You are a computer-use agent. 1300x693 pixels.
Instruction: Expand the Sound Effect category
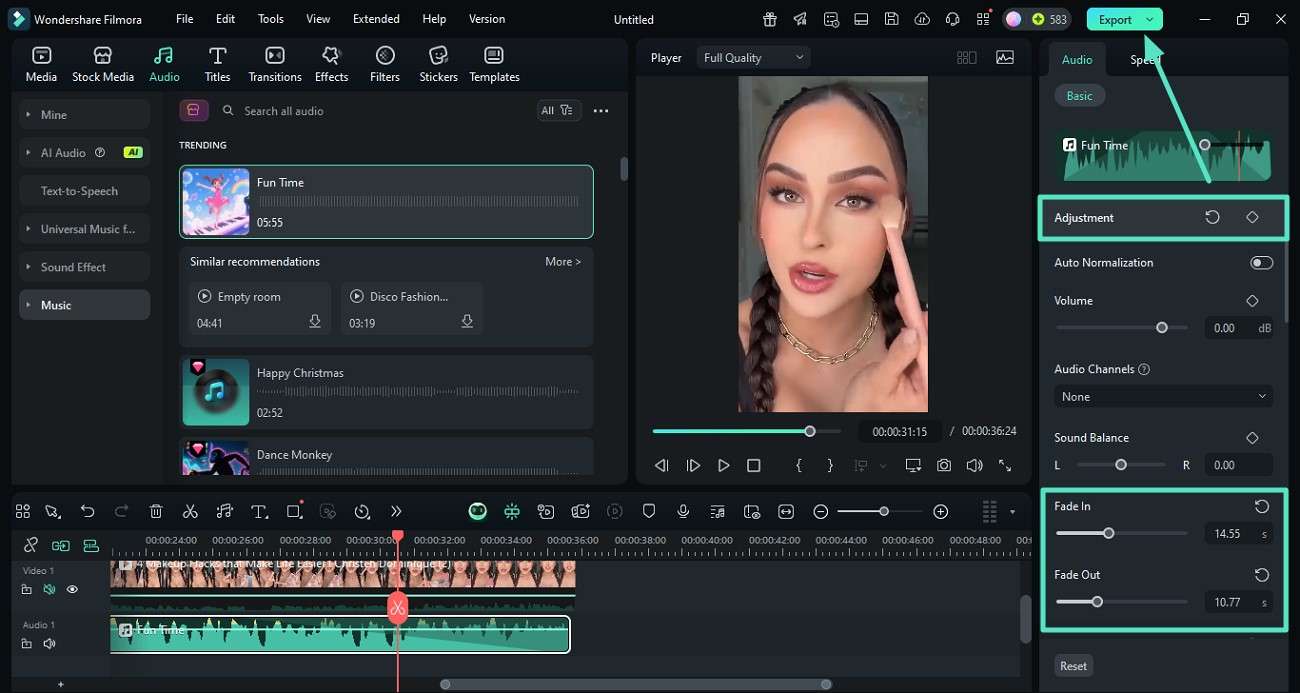click(x=85, y=267)
